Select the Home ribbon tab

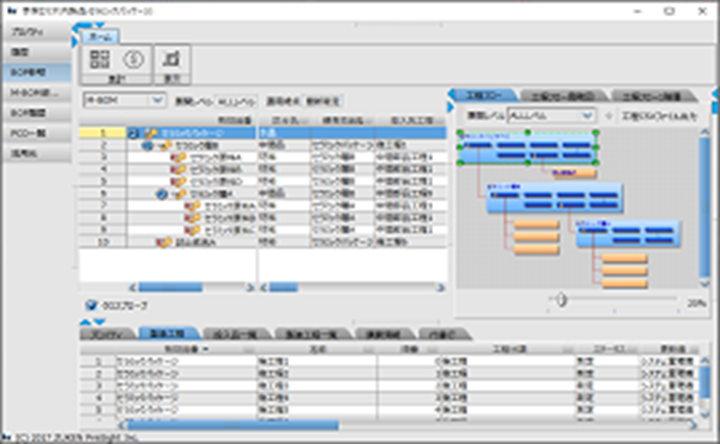102,36
